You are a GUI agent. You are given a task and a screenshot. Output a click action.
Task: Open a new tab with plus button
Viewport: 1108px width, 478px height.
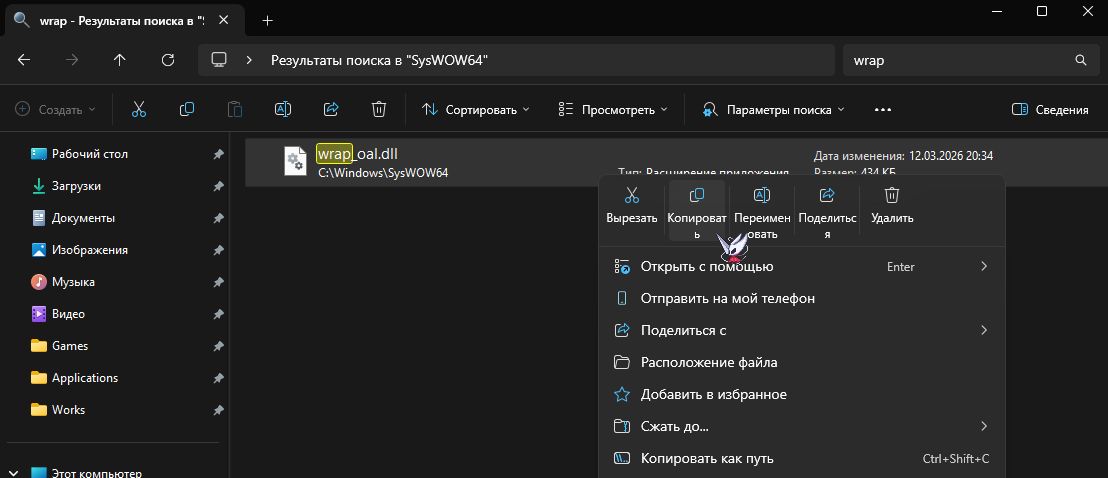point(267,21)
